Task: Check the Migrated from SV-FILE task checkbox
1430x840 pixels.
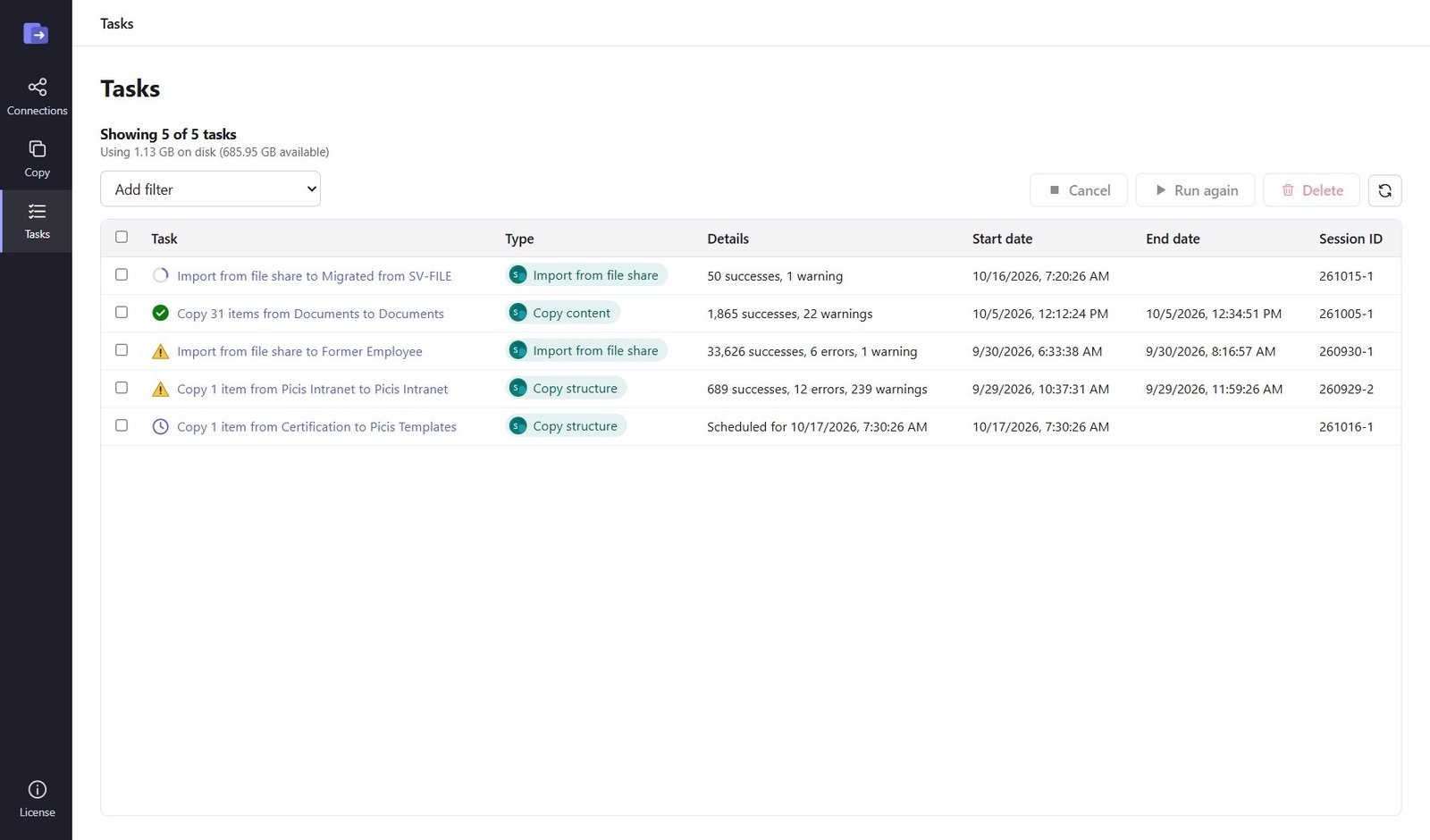Action: coord(122,274)
